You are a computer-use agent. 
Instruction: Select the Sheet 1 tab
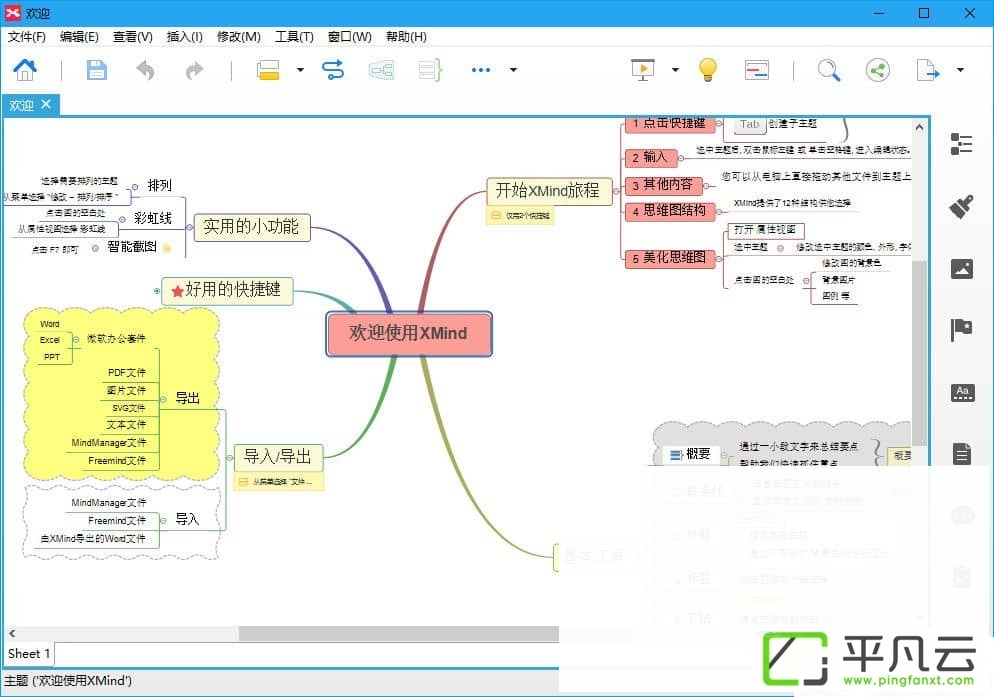(29, 654)
